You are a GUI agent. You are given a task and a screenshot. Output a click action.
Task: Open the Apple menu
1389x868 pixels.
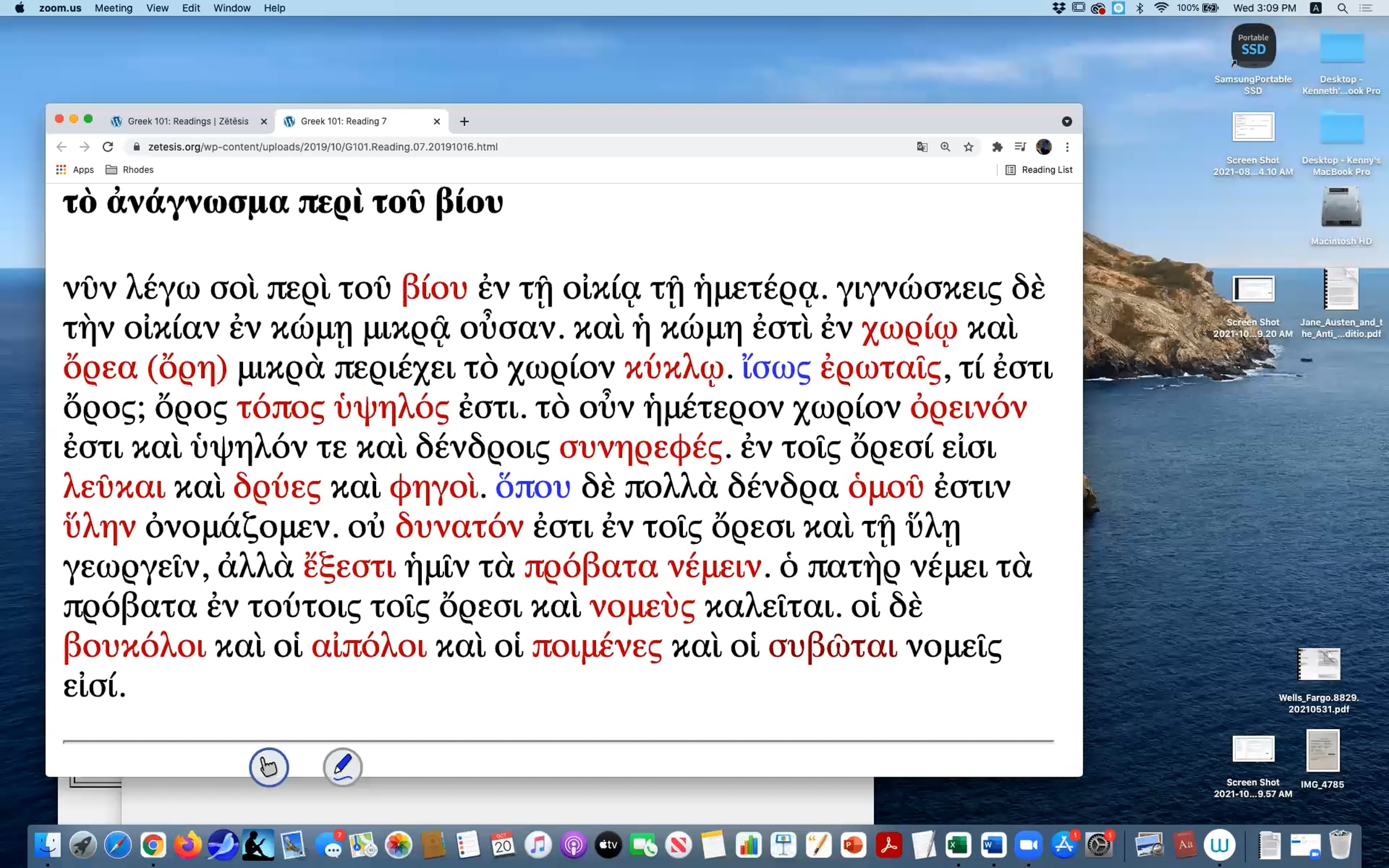(x=20, y=8)
